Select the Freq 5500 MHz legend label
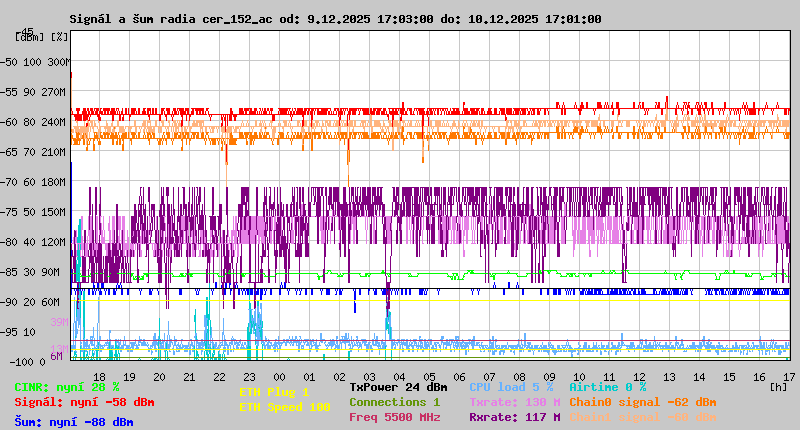This screenshot has height=430, width=800. click(x=394, y=417)
